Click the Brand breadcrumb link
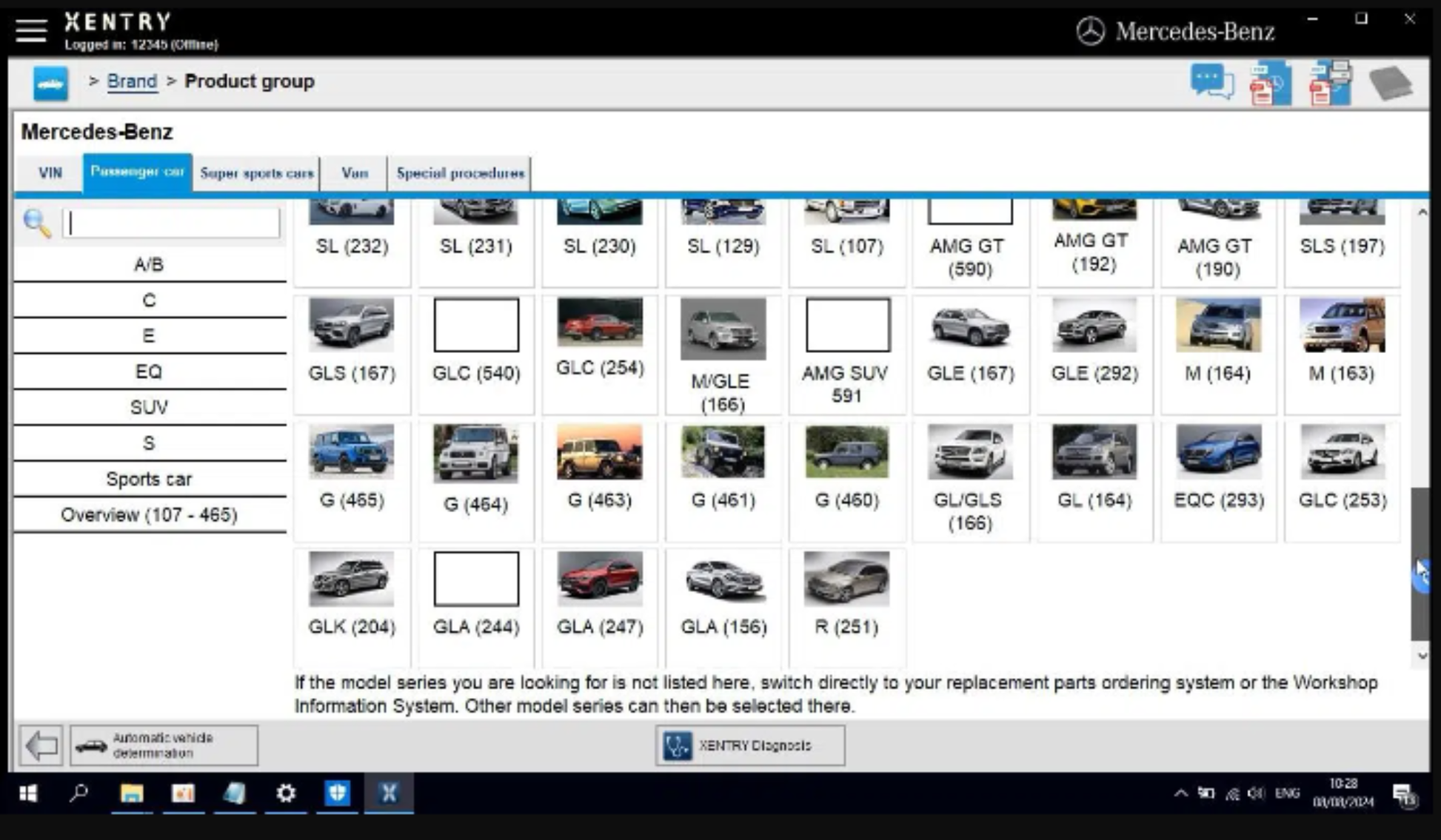The image size is (1441, 840). tap(132, 81)
